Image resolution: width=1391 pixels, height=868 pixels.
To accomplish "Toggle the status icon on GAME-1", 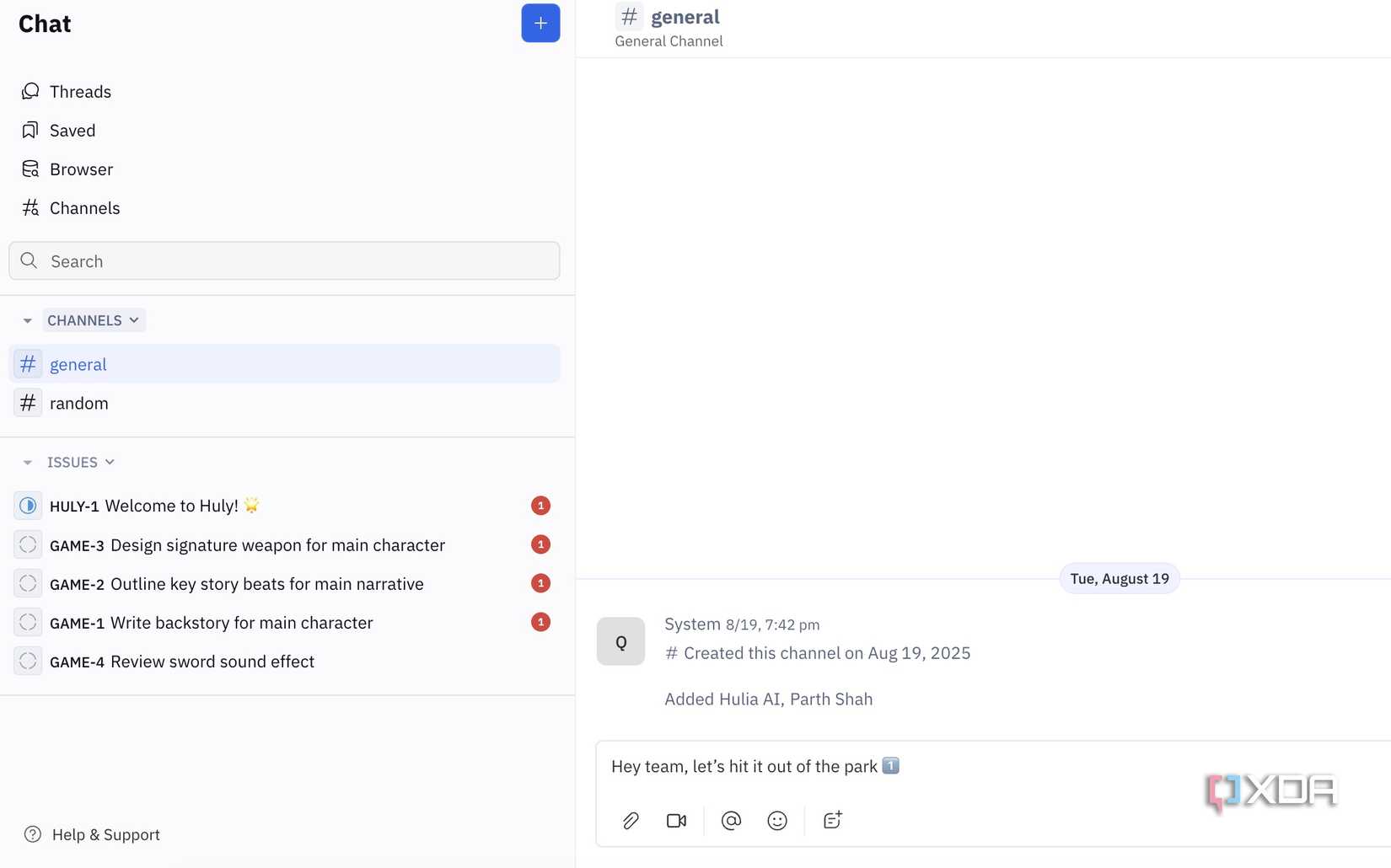I will point(28,622).
